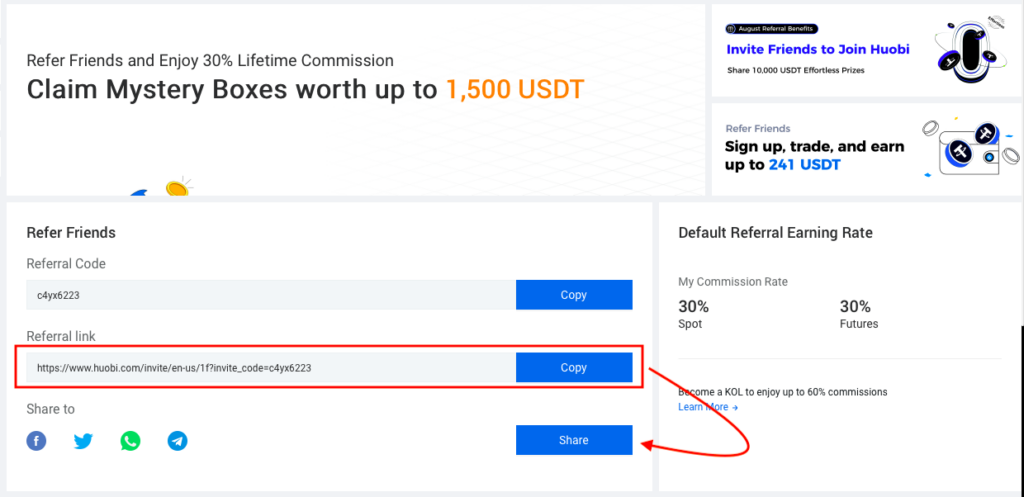This screenshot has height=497, width=1024.
Task: Click the Referral link URL field
Action: point(271,368)
